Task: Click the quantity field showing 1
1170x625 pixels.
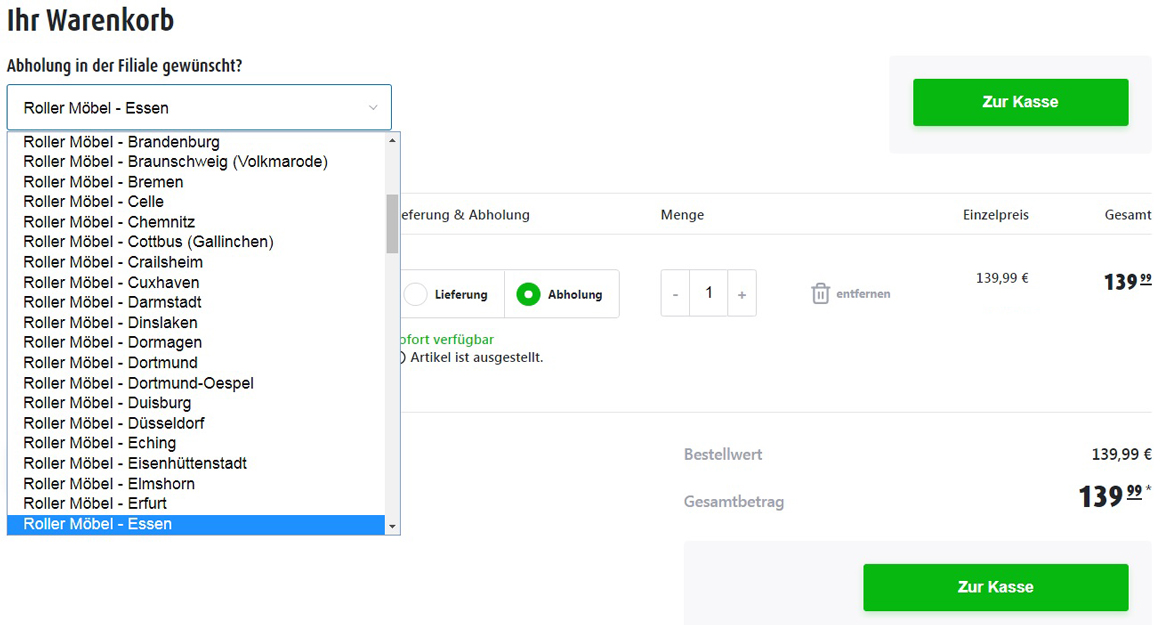Action: pyautogui.click(x=708, y=293)
